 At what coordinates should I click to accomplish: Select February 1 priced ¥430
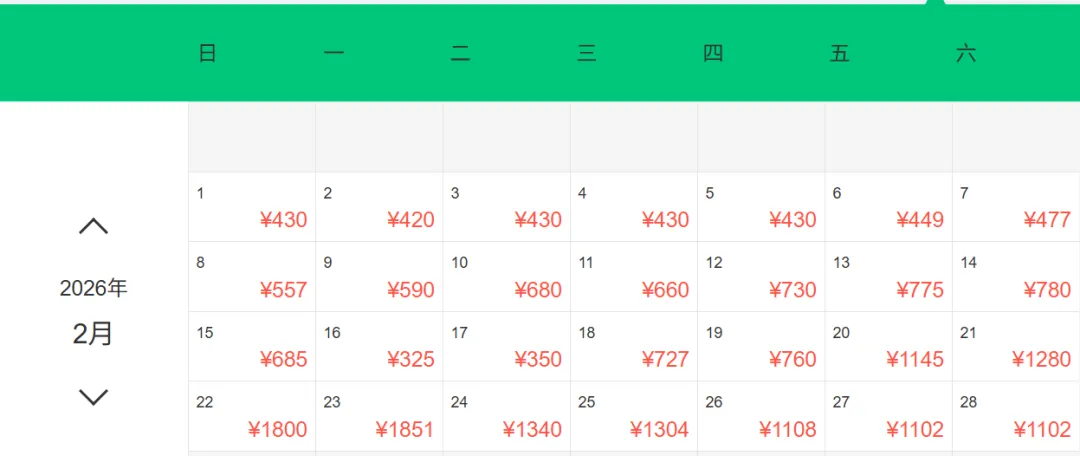coord(252,207)
